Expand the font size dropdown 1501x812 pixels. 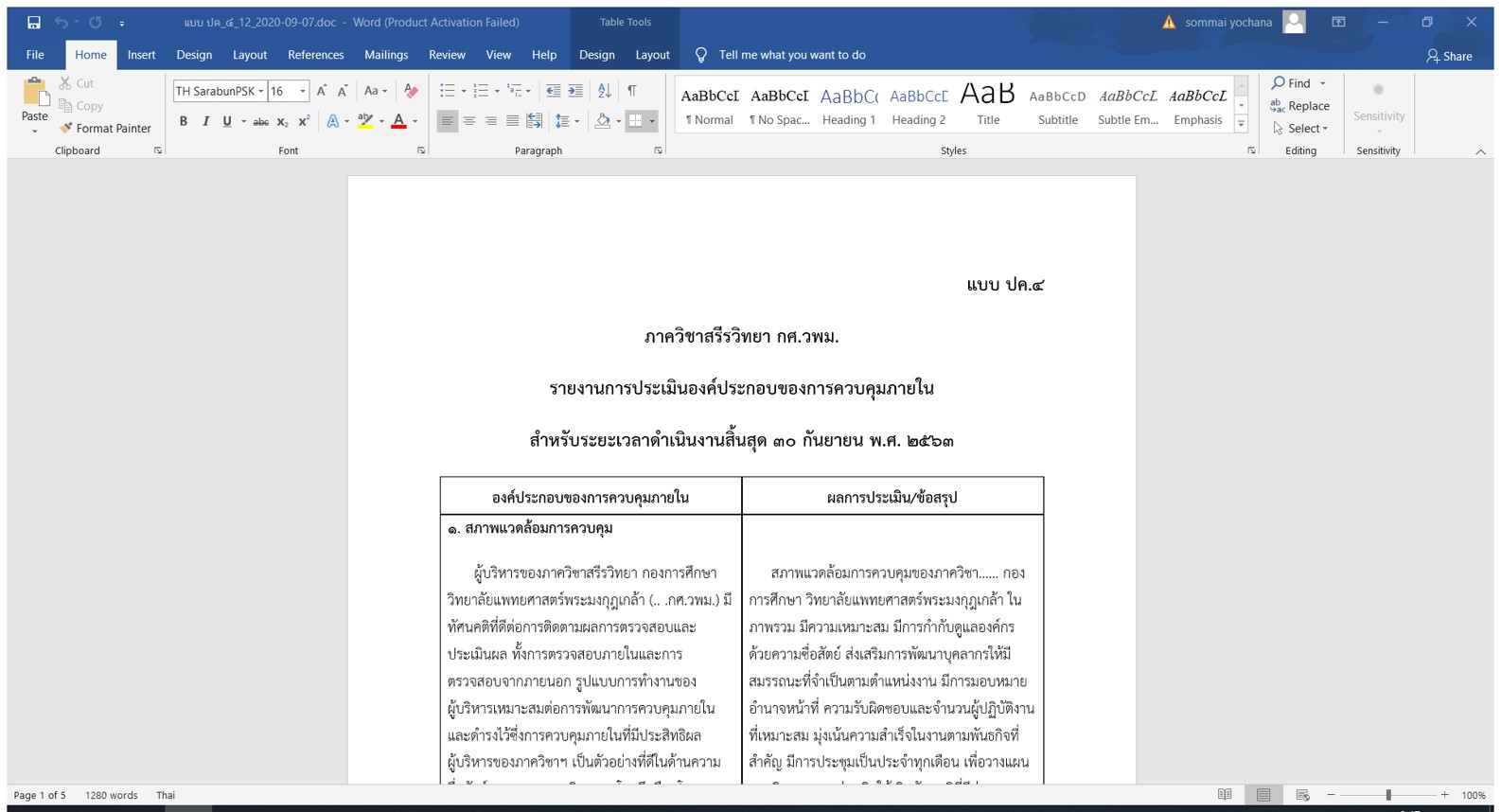pos(303,92)
